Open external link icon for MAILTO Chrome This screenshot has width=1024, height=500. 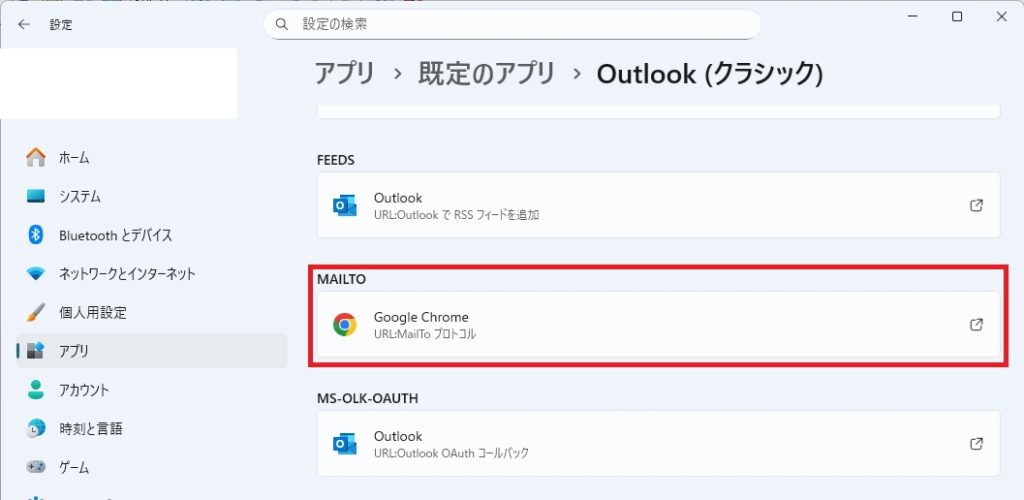pos(976,325)
